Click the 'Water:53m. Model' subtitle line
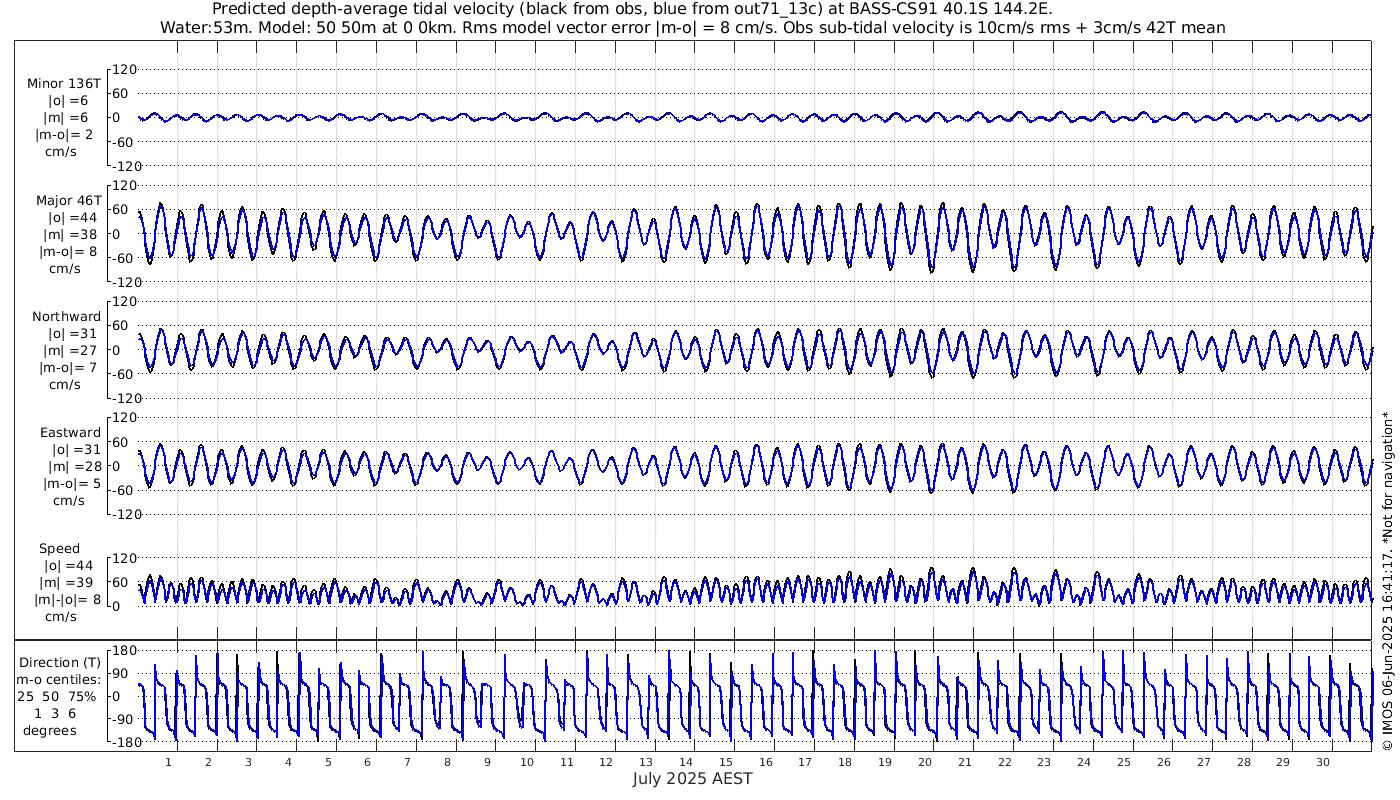The width and height of the screenshot is (1400, 800). coord(692,27)
